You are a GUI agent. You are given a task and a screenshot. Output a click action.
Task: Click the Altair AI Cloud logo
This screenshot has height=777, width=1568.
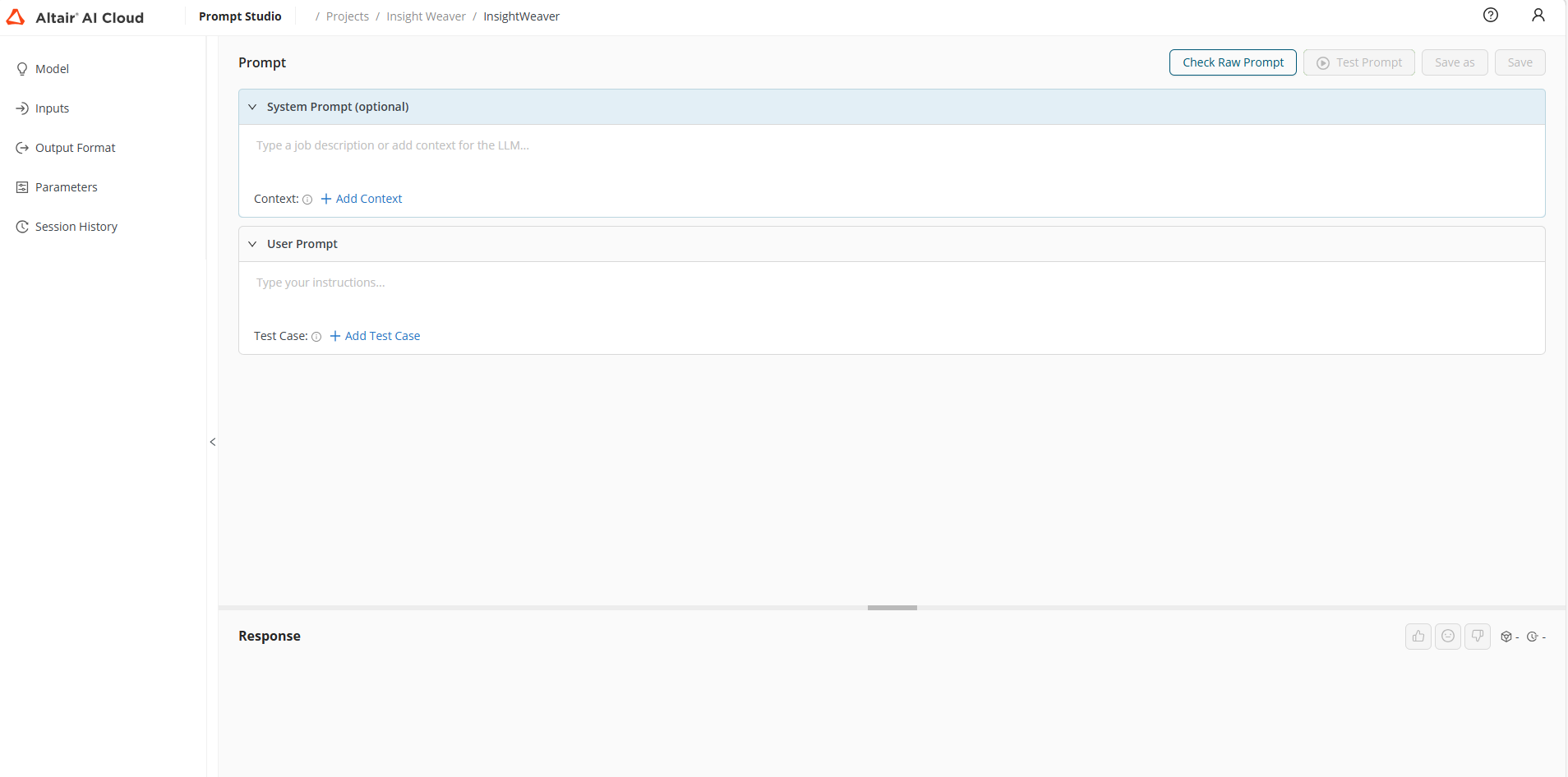coord(75,17)
